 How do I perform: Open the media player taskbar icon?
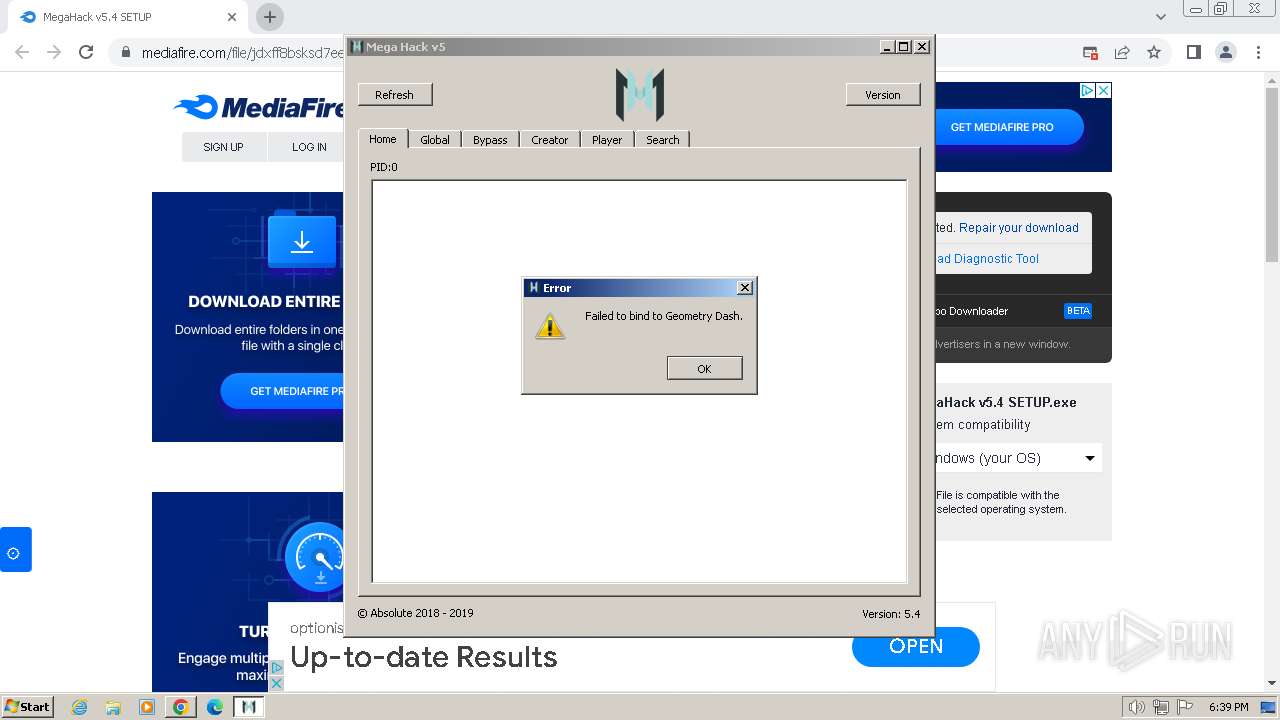(x=147, y=707)
